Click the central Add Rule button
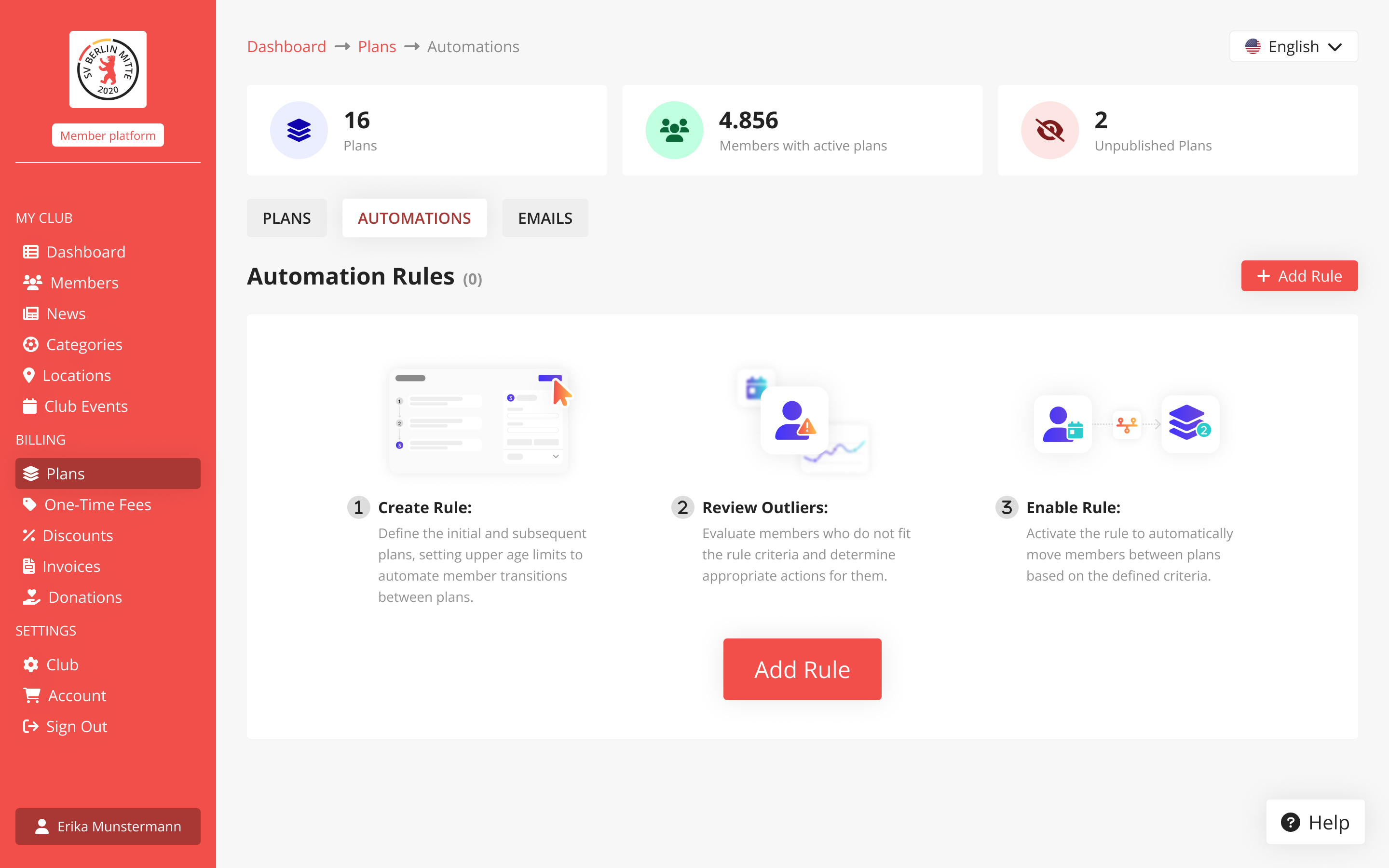Screen dimensions: 1389x868 (x=802, y=669)
